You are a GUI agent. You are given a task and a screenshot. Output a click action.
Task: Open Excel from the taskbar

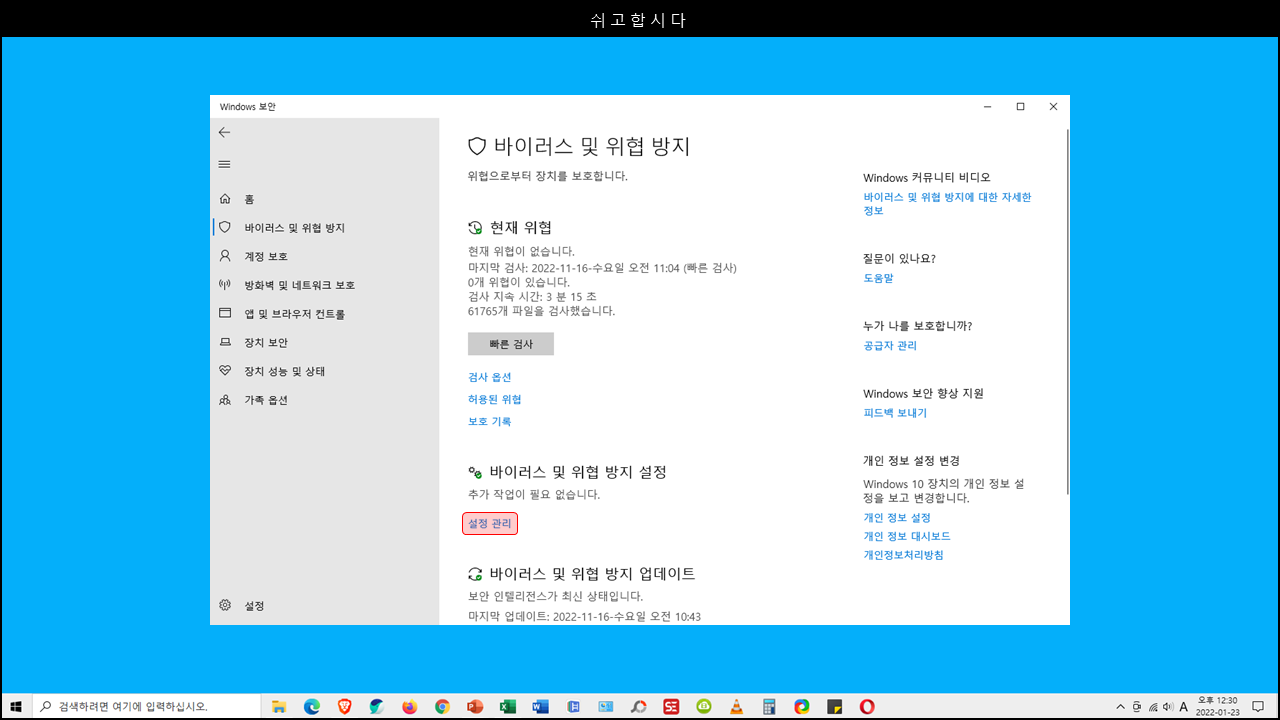coord(508,706)
